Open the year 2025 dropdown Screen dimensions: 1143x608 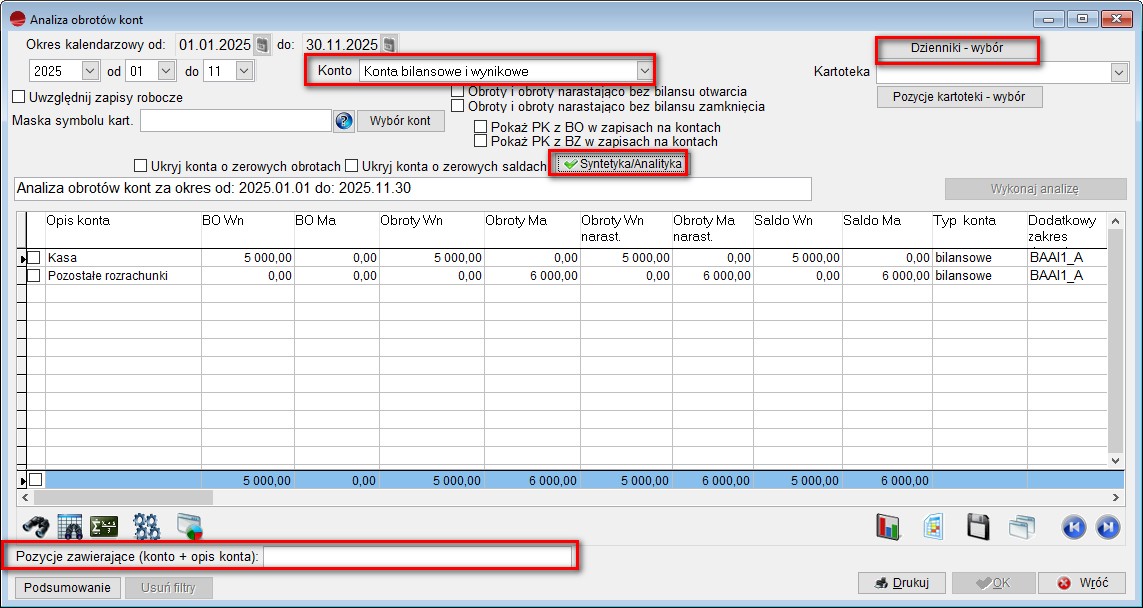click(x=90, y=72)
